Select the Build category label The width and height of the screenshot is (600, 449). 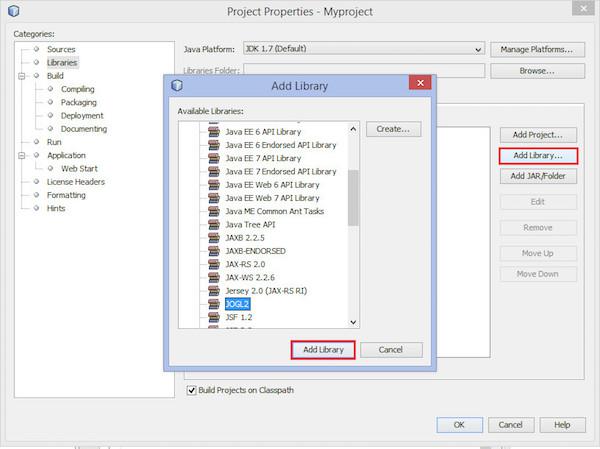55,76
